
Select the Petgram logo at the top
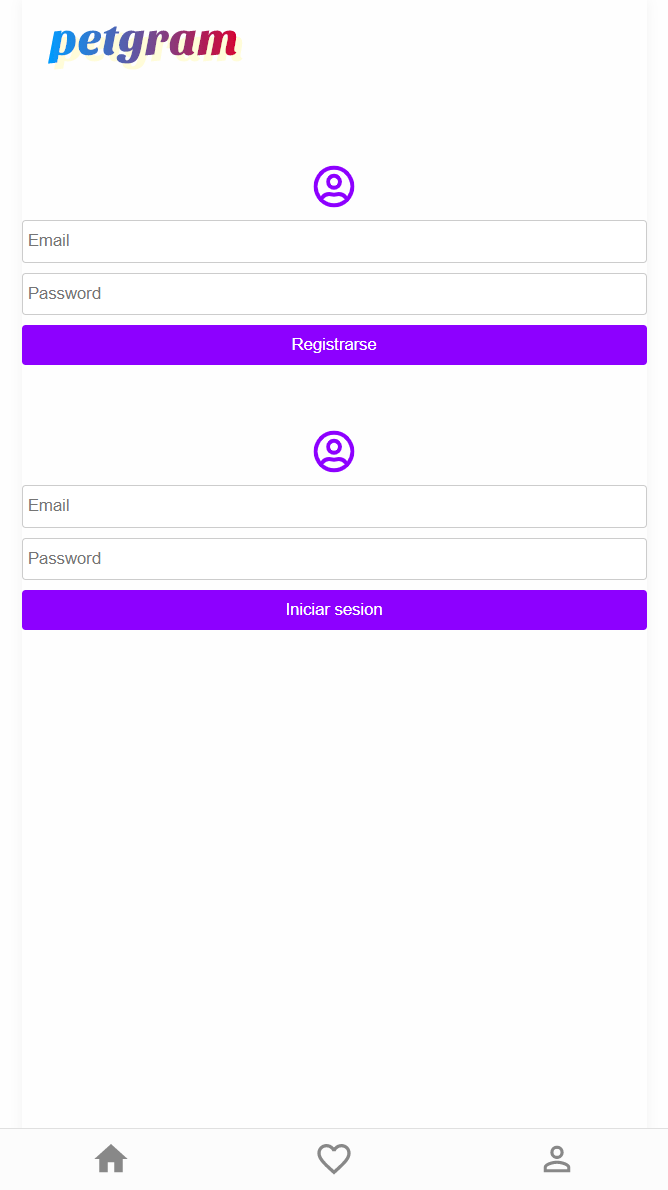[x=144, y=44]
